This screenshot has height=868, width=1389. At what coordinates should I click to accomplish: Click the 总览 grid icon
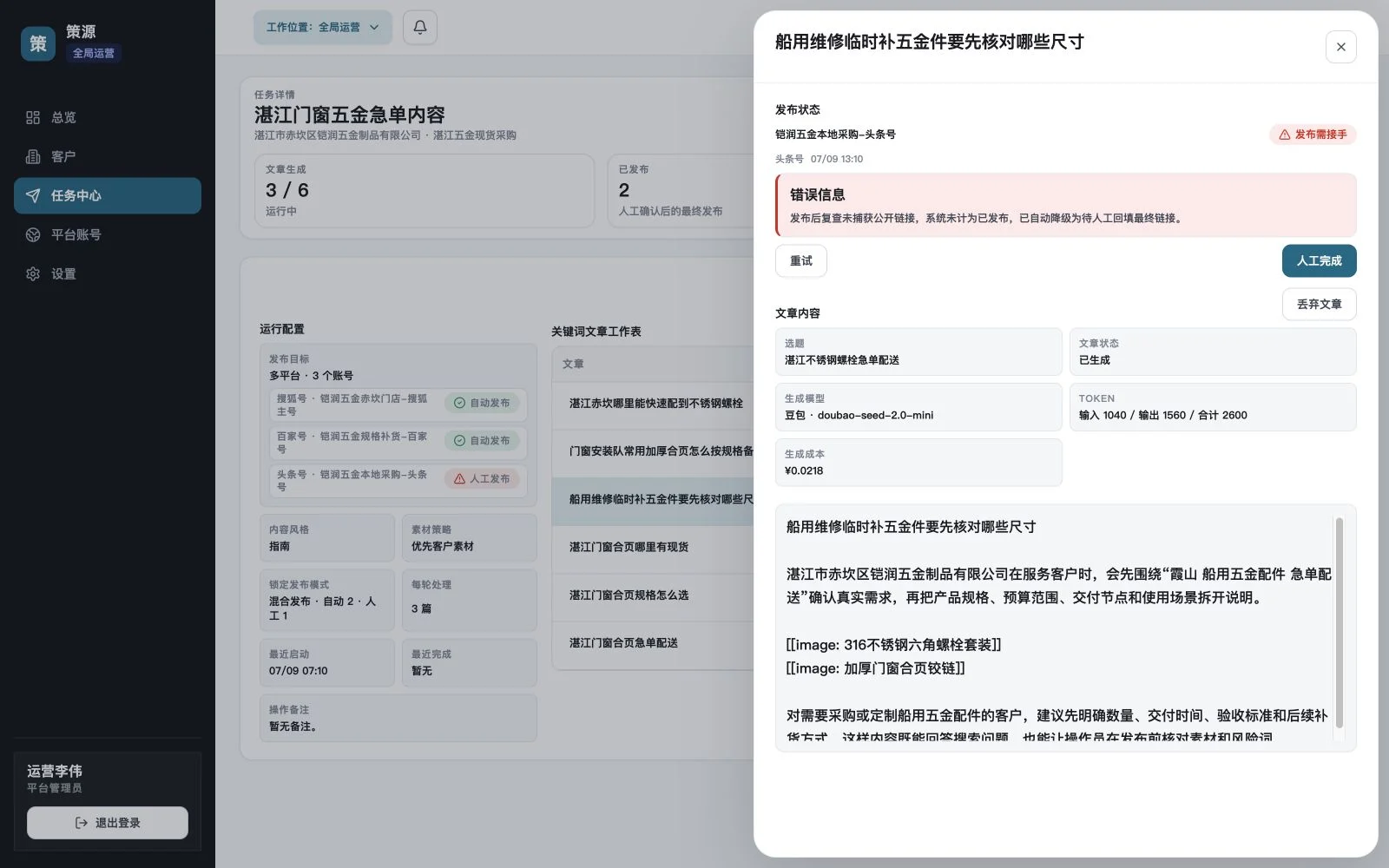tap(33, 117)
